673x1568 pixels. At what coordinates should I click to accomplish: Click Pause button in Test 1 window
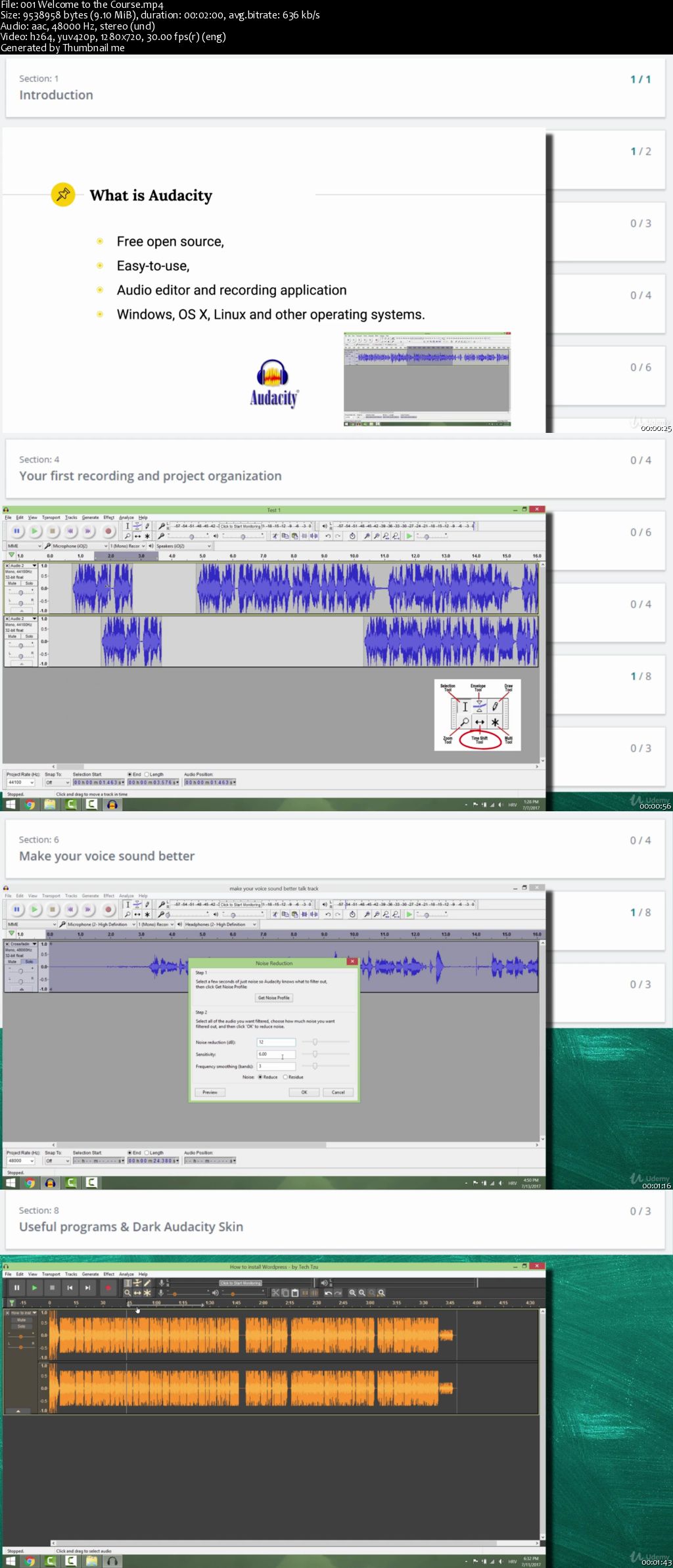tap(16, 531)
